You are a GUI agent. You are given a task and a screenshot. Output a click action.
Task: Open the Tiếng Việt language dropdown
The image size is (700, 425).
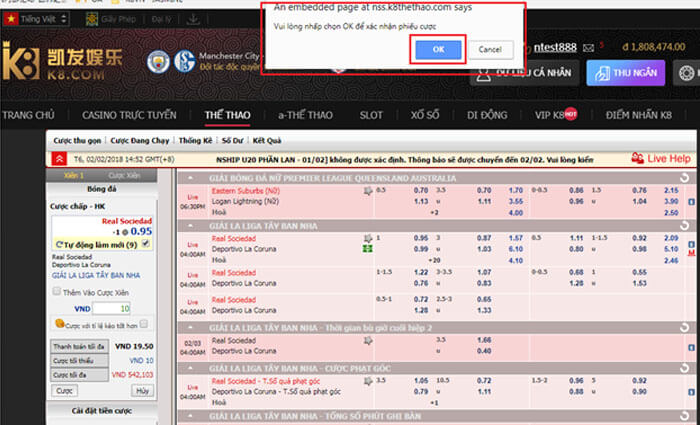[40, 19]
